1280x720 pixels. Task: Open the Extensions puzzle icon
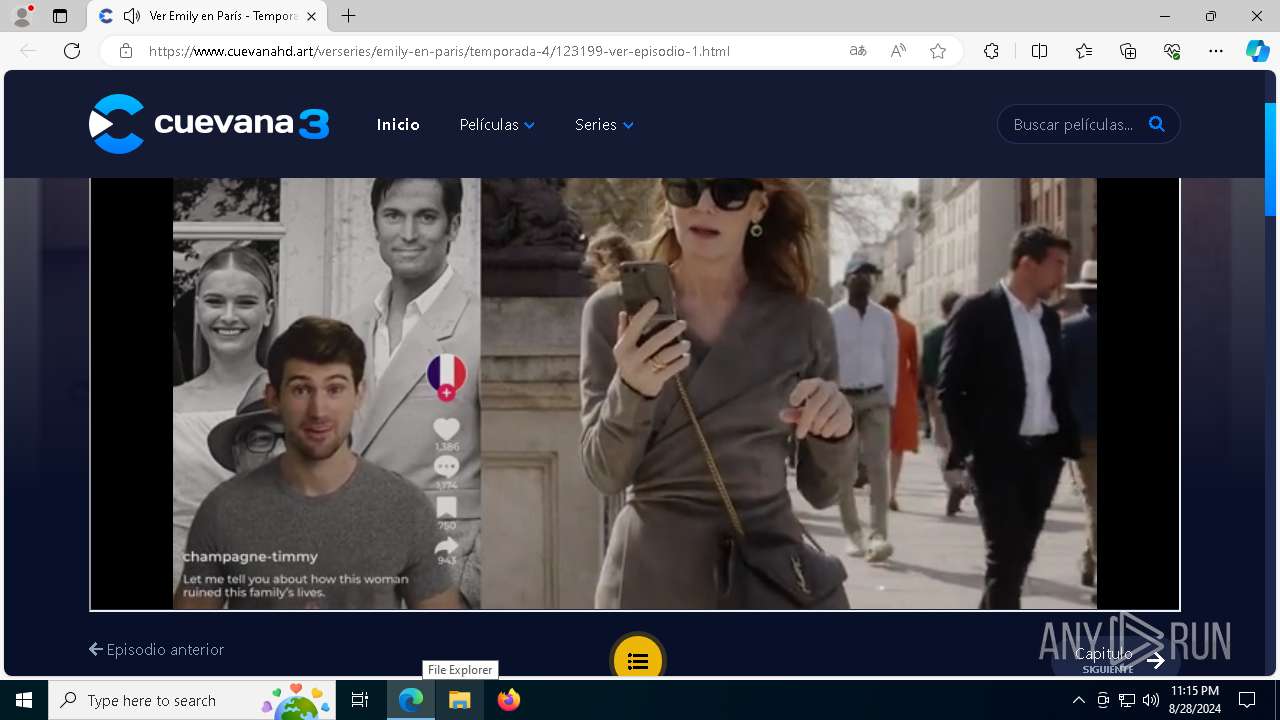[991, 51]
